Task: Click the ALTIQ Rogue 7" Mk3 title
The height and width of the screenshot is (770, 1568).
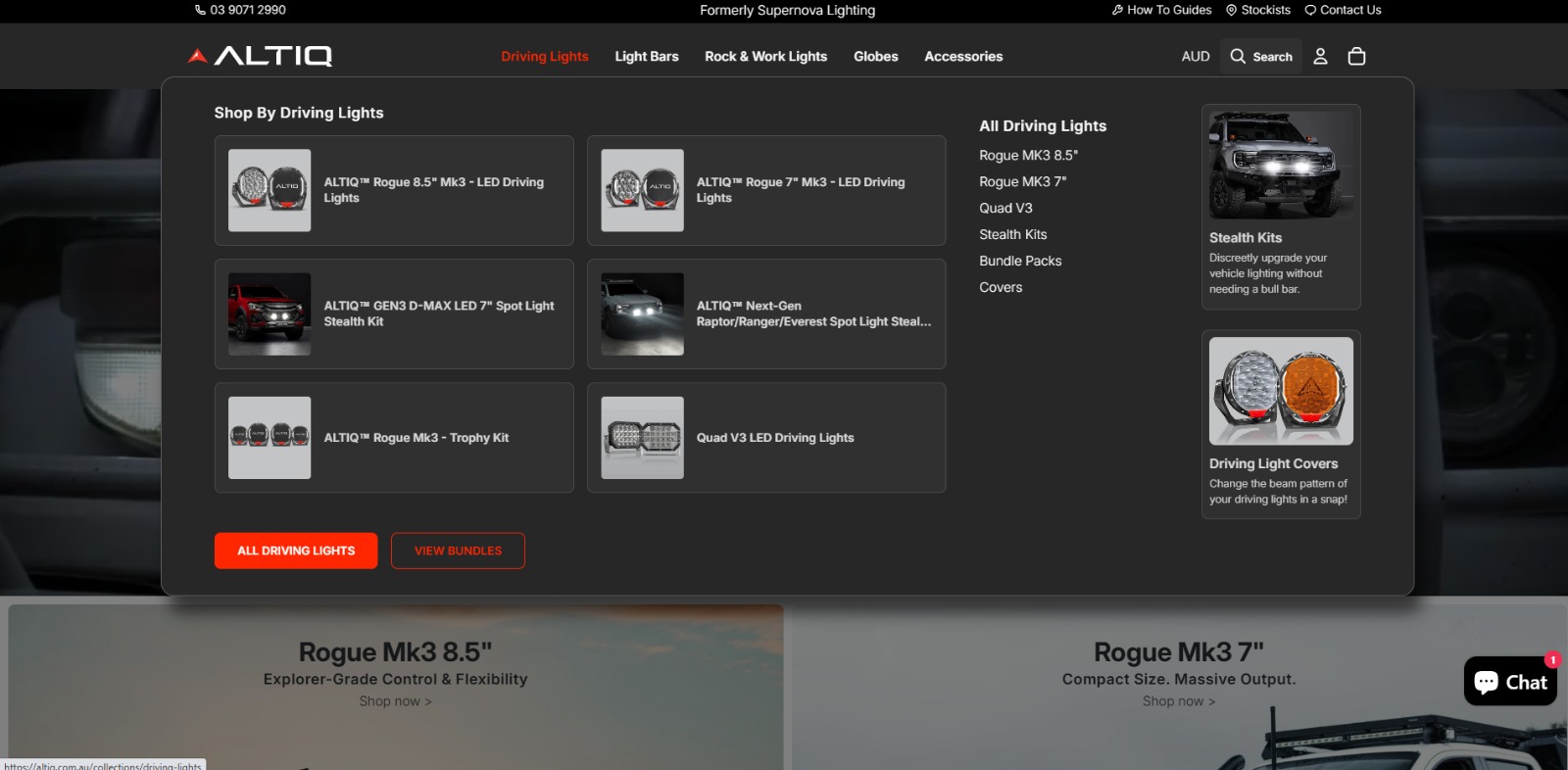Action: [801, 190]
